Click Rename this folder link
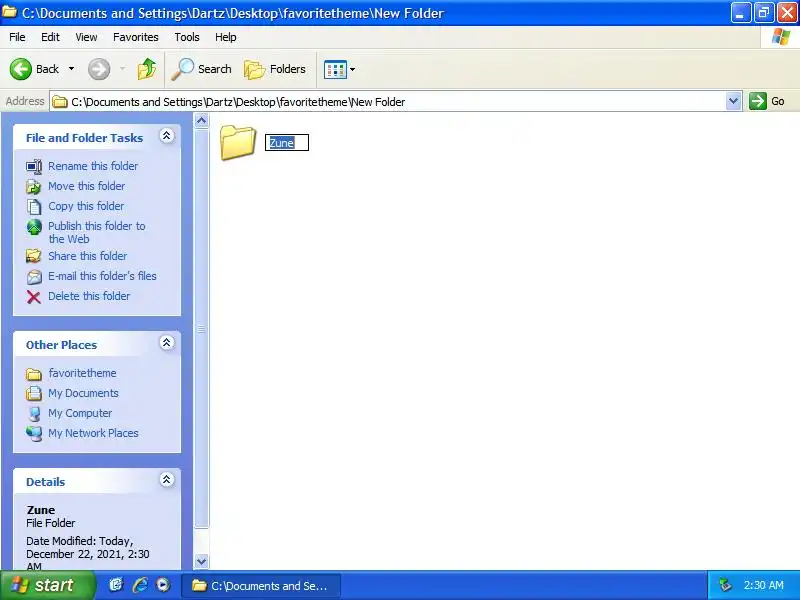This screenshot has height=600, width=800. pyautogui.click(x=93, y=166)
